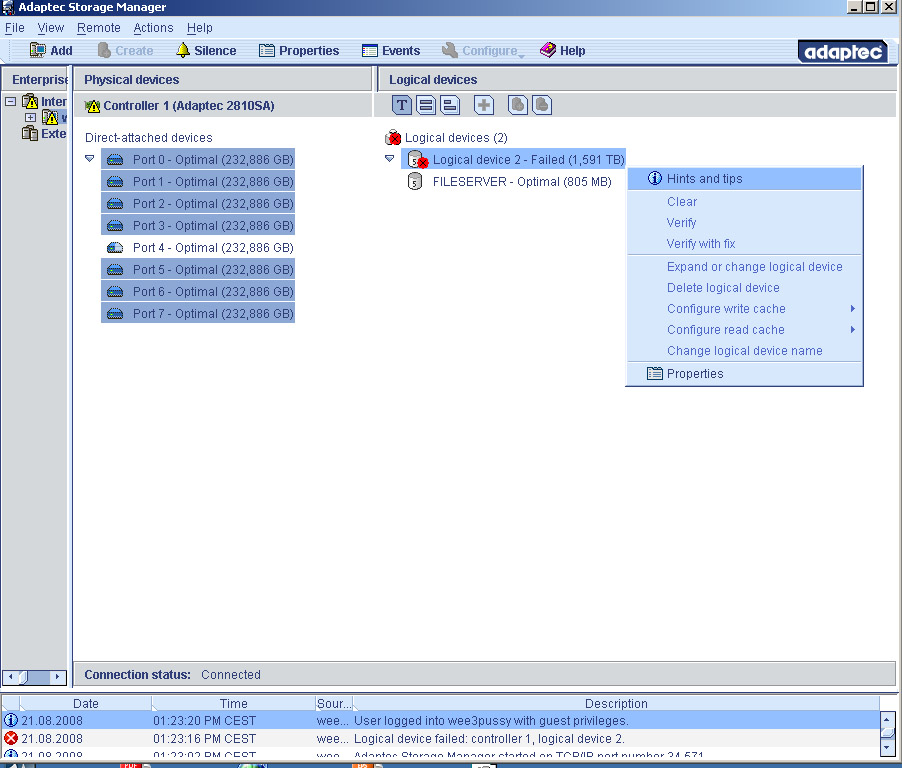Expand the child node under Inter

click(30, 117)
